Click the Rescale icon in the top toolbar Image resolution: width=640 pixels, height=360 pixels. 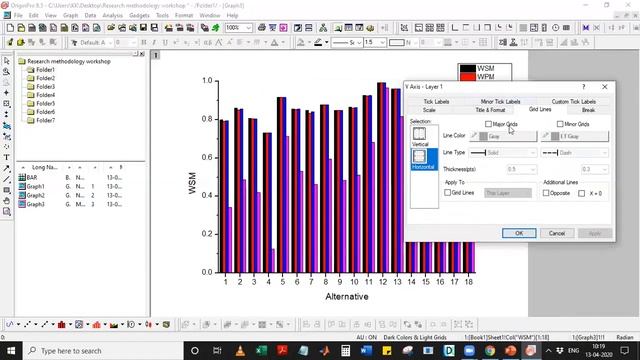(404, 28)
